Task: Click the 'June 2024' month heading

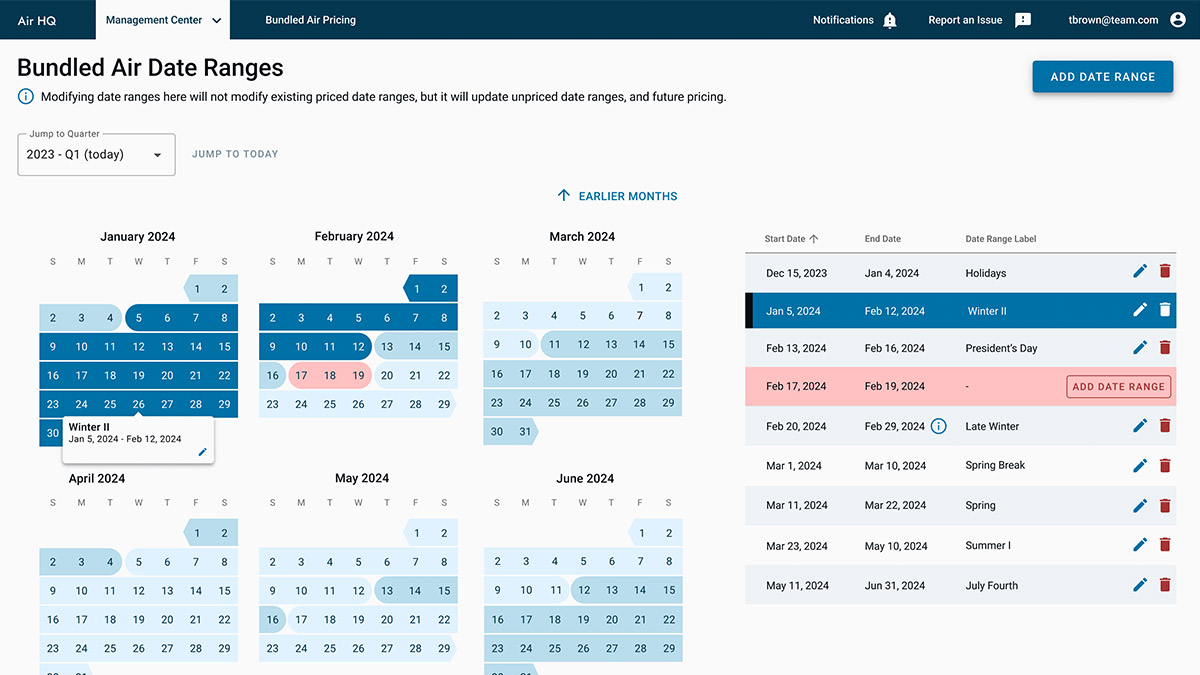Action: pos(585,479)
